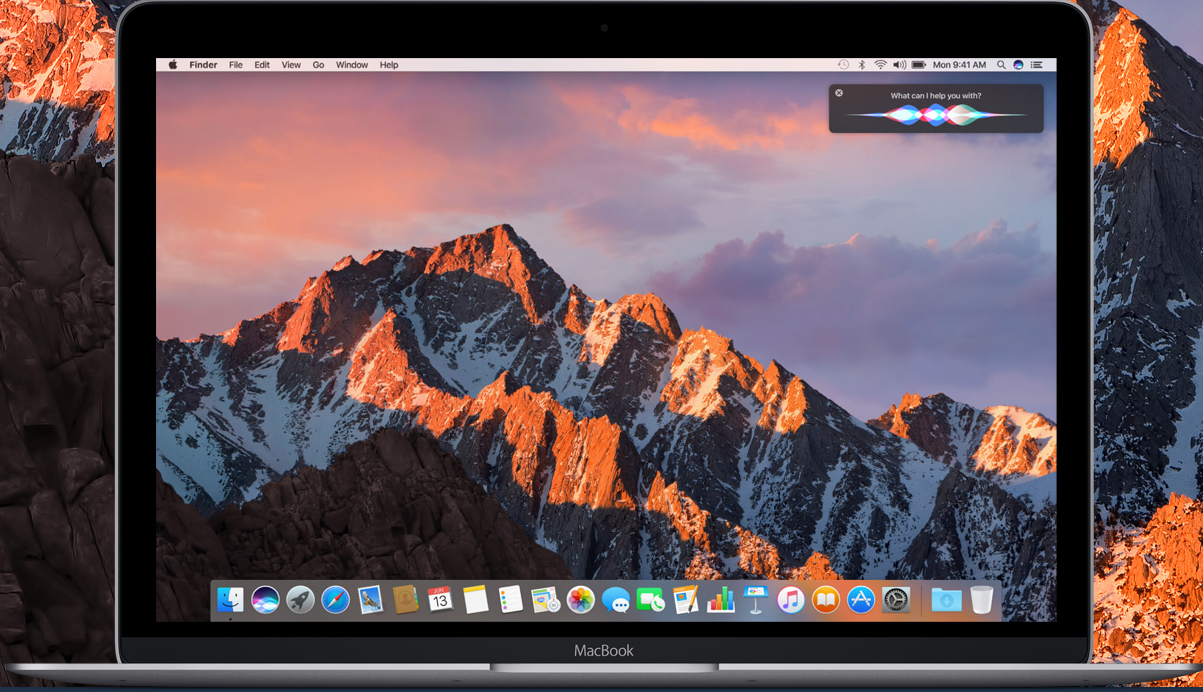1203x692 pixels.
Task: Open the volume menu bar icon
Action: click(x=900, y=64)
